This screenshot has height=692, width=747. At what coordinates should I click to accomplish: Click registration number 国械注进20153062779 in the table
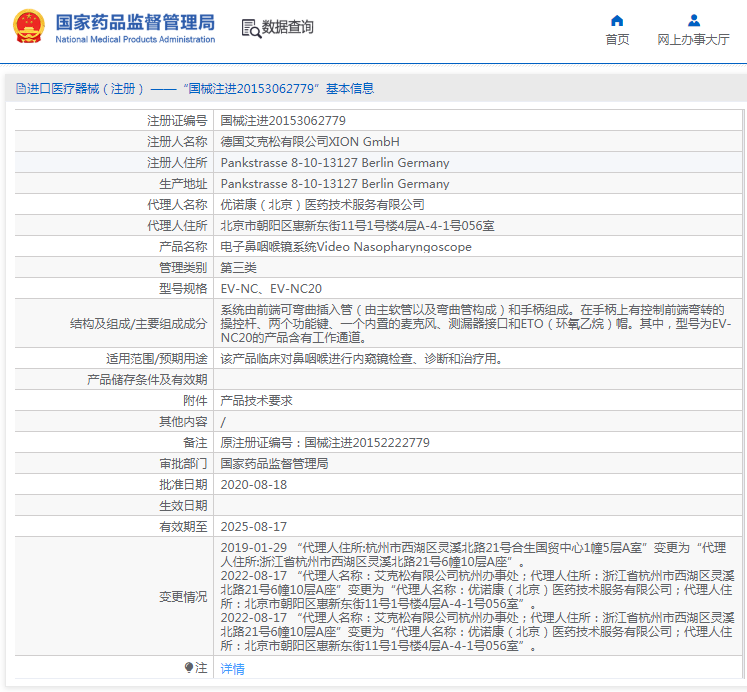pyautogui.click(x=283, y=120)
